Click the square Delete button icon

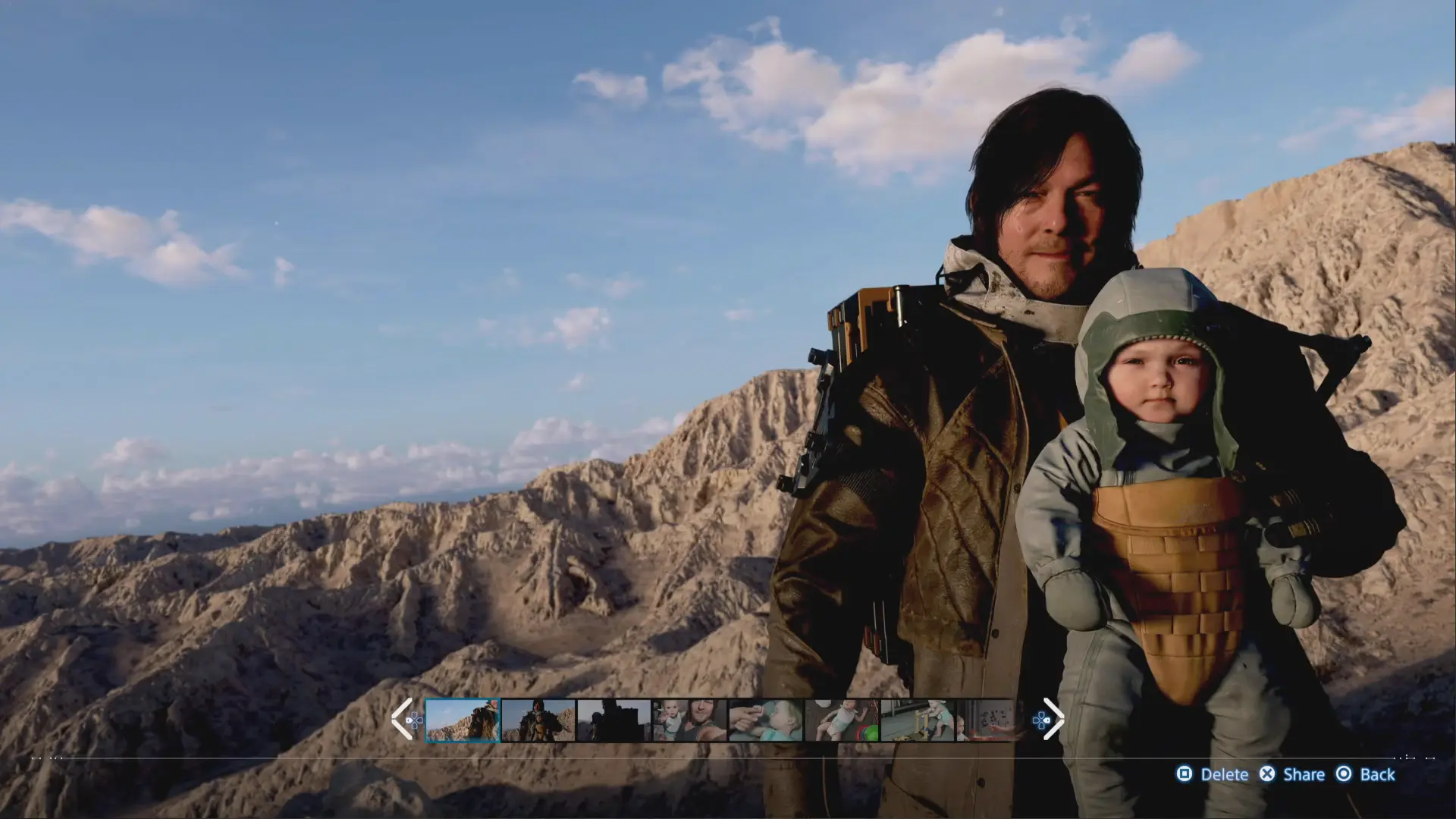(x=1184, y=774)
